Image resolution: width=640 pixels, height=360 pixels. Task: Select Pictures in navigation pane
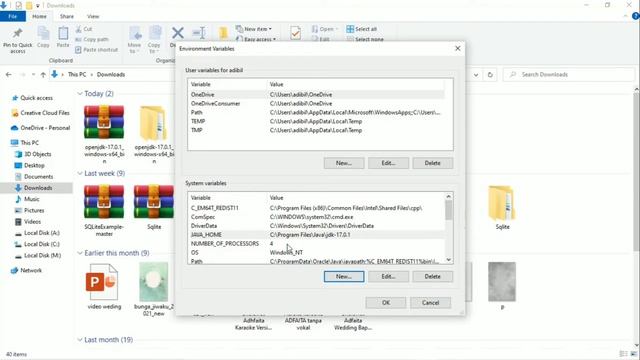pos(34,211)
